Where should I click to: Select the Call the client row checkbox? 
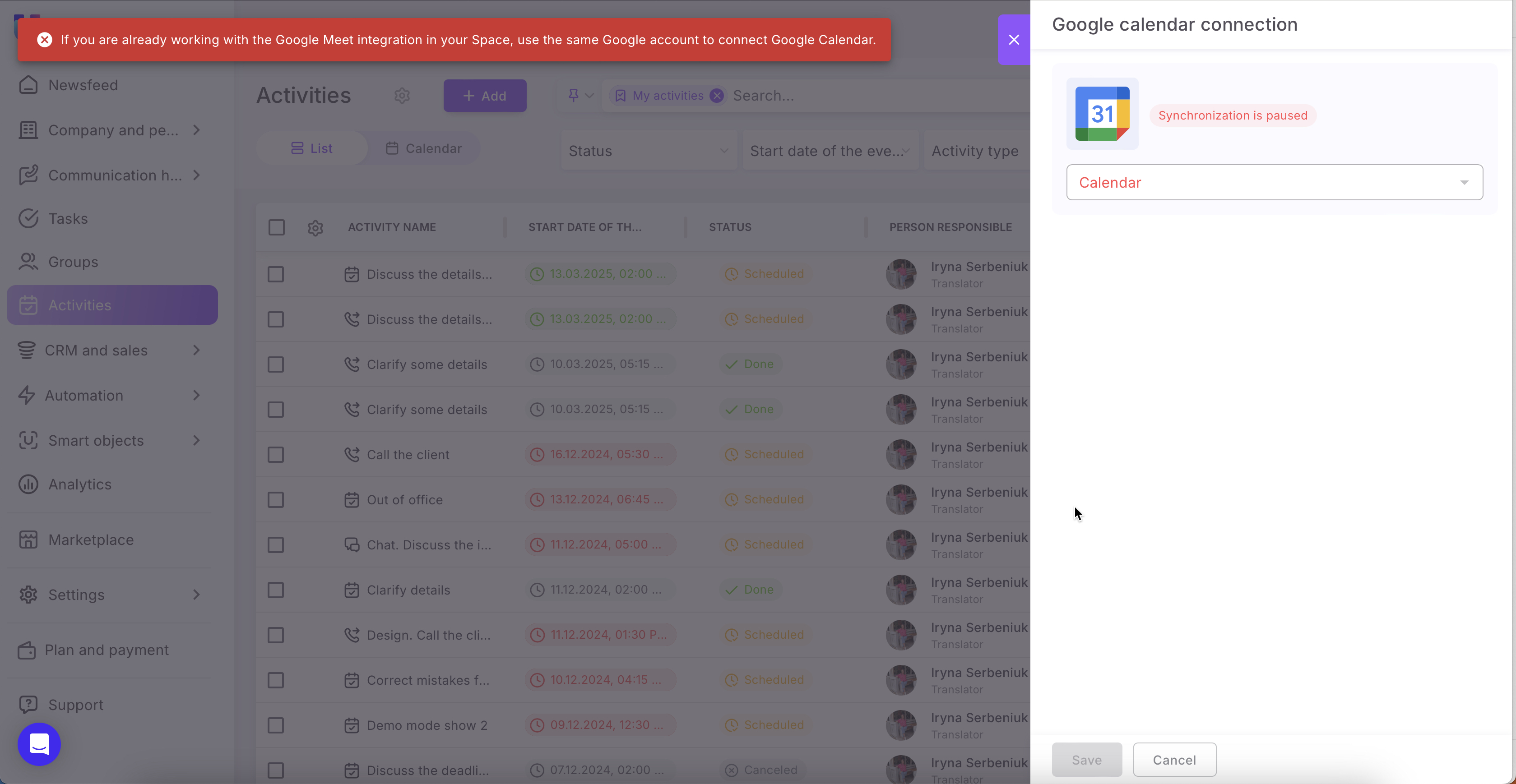click(275, 455)
